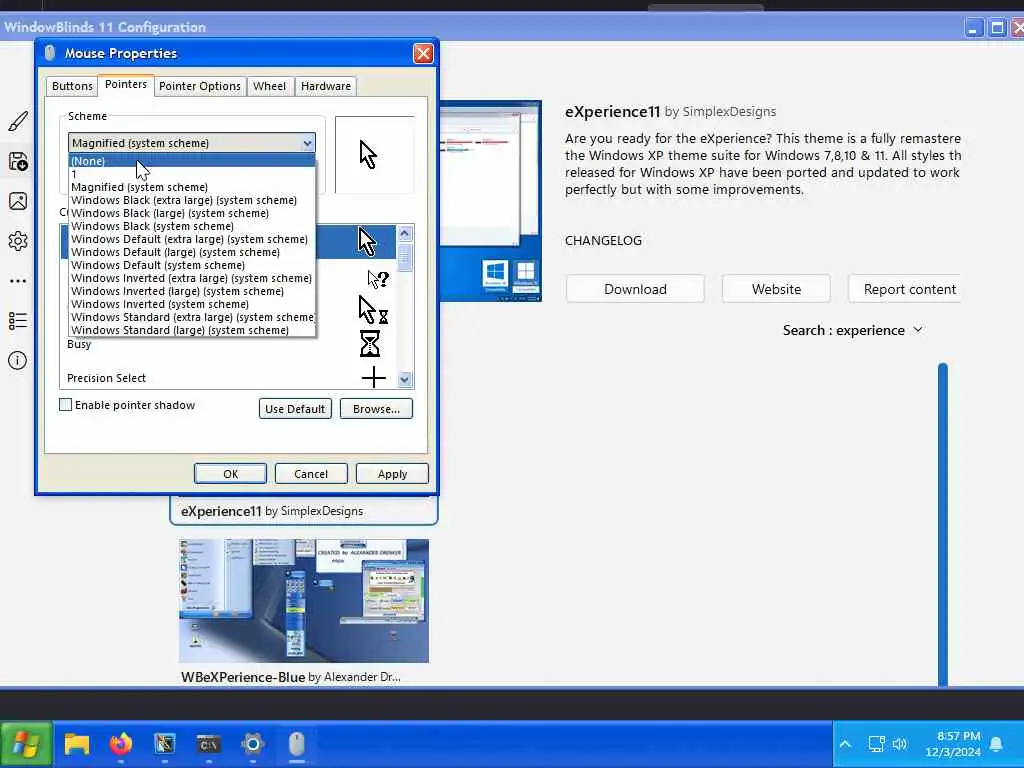
Task: Click the eXperience11 large preview image
Action: coord(490,201)
